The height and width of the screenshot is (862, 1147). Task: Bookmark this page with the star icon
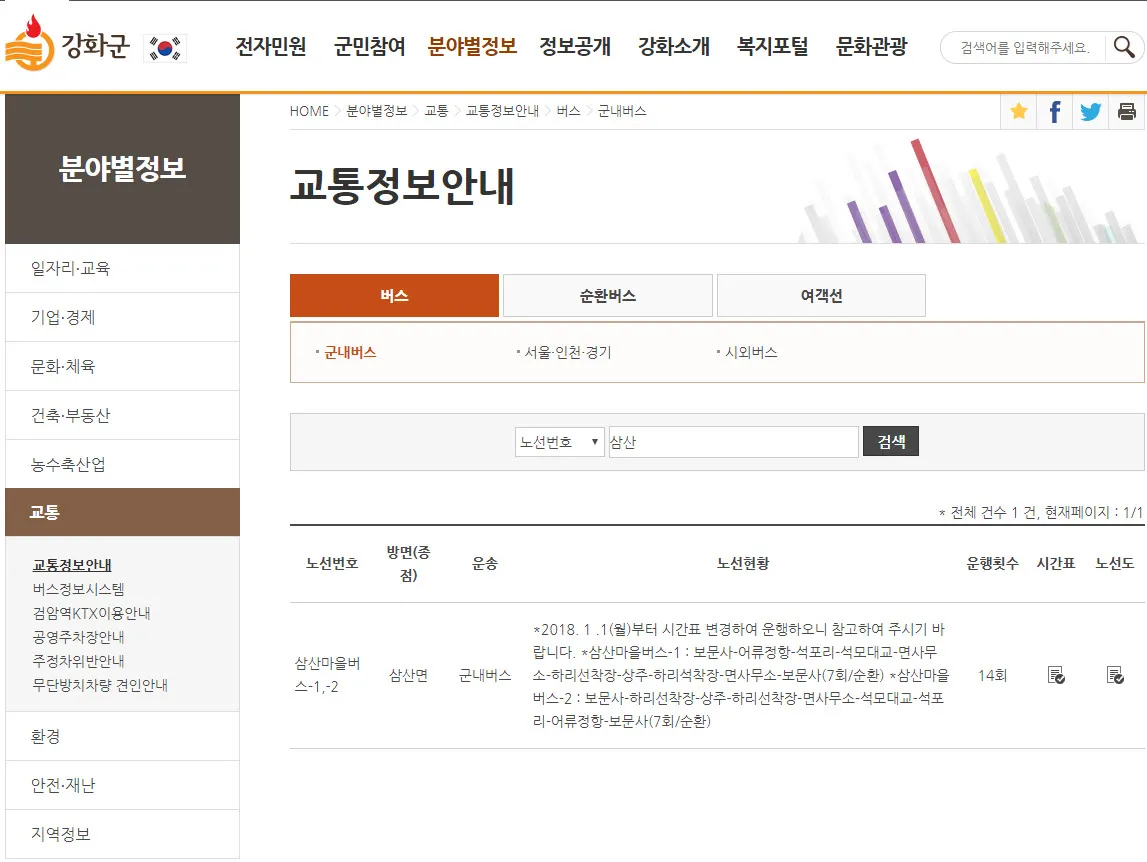(1018, 111)
